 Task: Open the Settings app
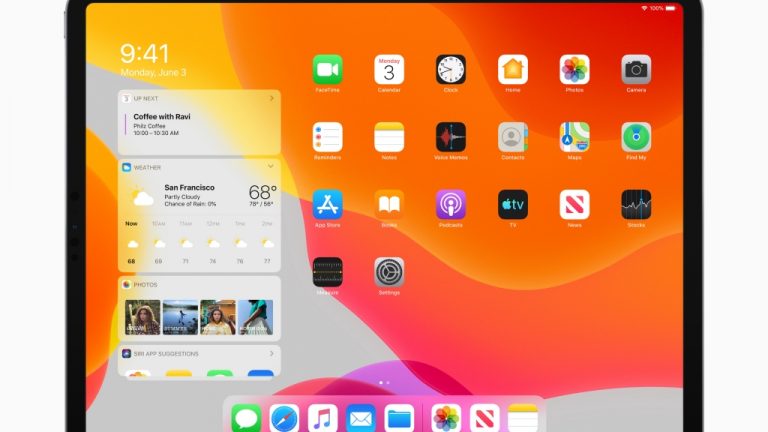[x=389, y=272]
